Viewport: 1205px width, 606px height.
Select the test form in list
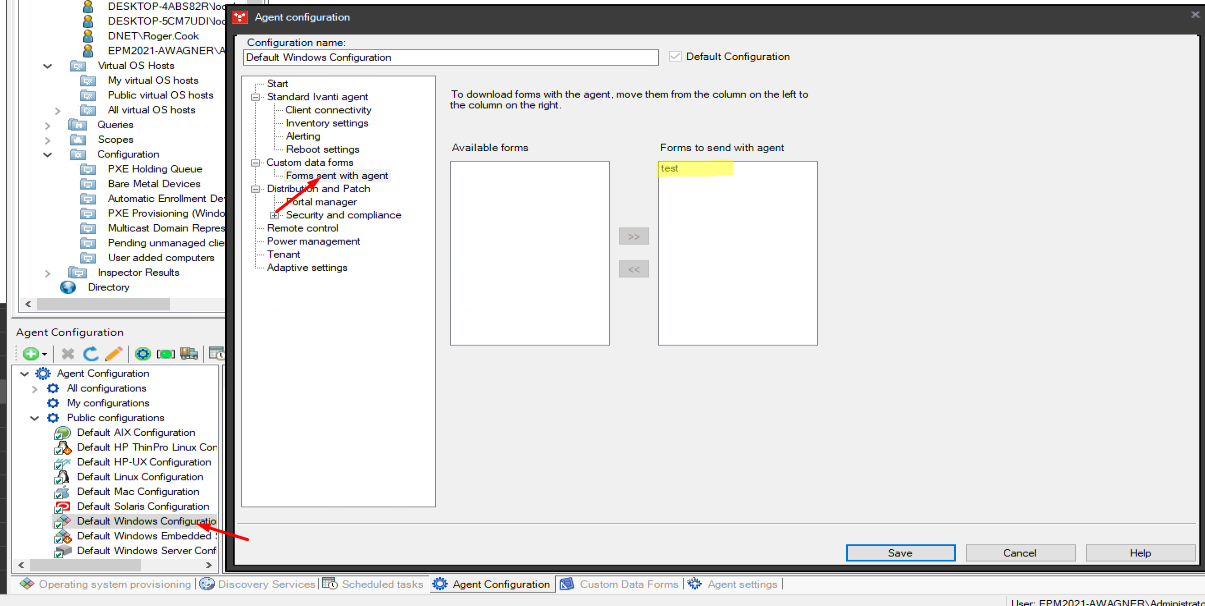tap(670, 169)
